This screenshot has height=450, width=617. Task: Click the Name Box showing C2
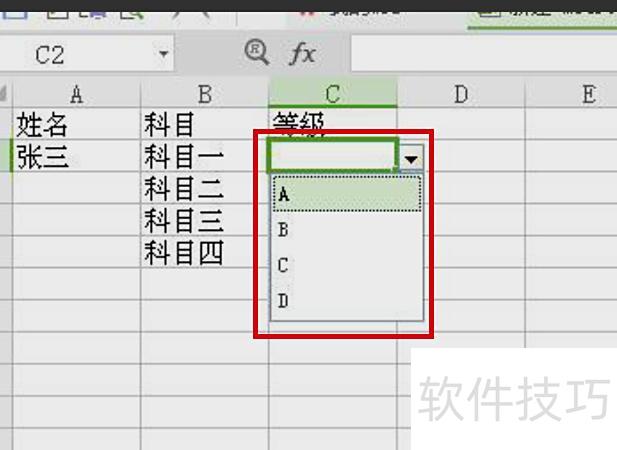pos(85,54)
